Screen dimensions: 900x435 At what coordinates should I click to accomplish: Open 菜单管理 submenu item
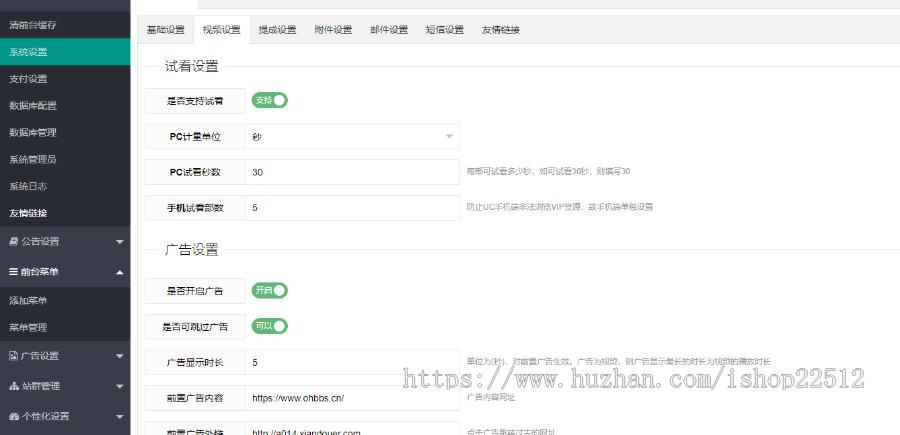click(65, 328)
